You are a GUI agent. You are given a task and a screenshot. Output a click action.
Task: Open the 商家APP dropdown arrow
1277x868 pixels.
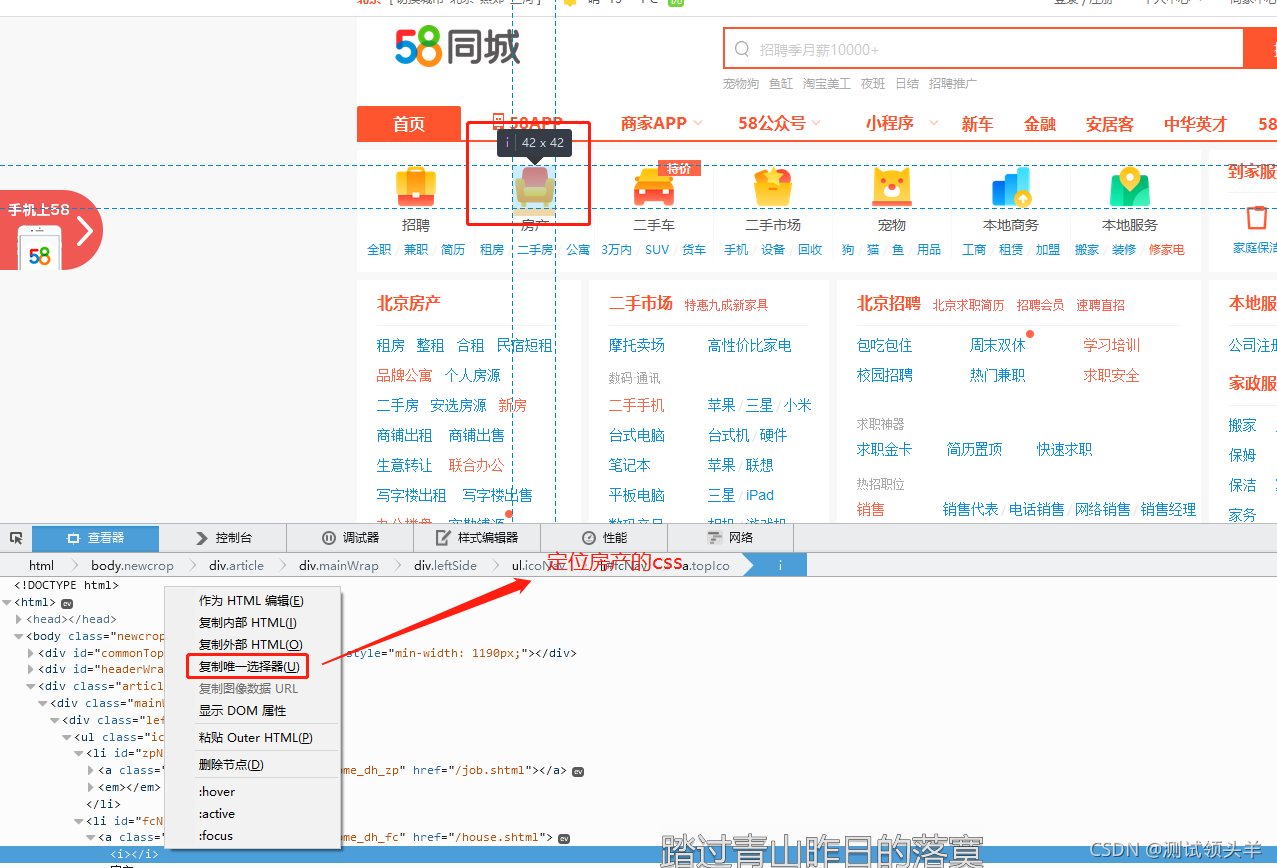pyautogui.click(x=698, y=123)
